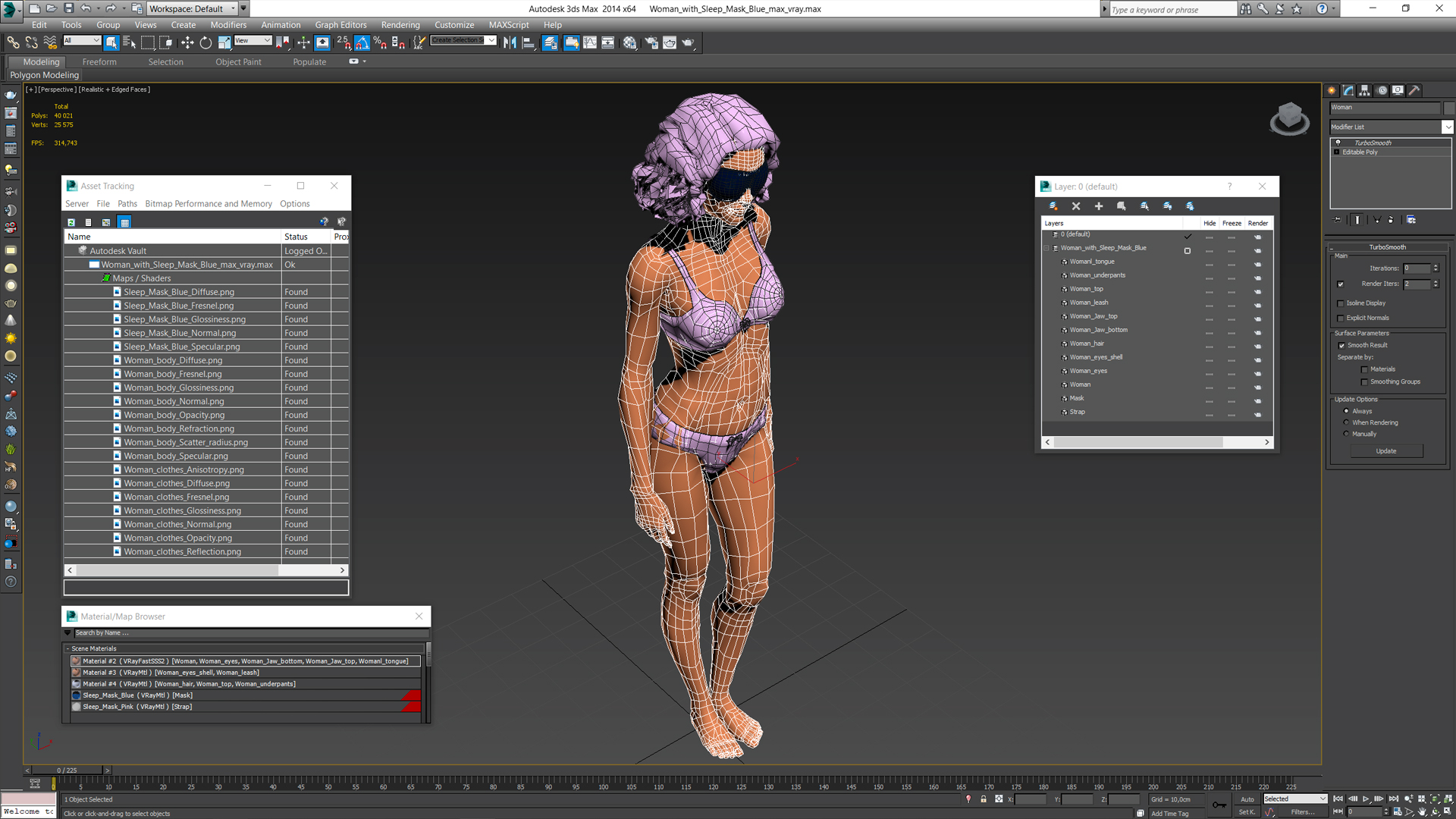Switch to the Freeform ribbon tab
1456x819 pixels.
99,62
